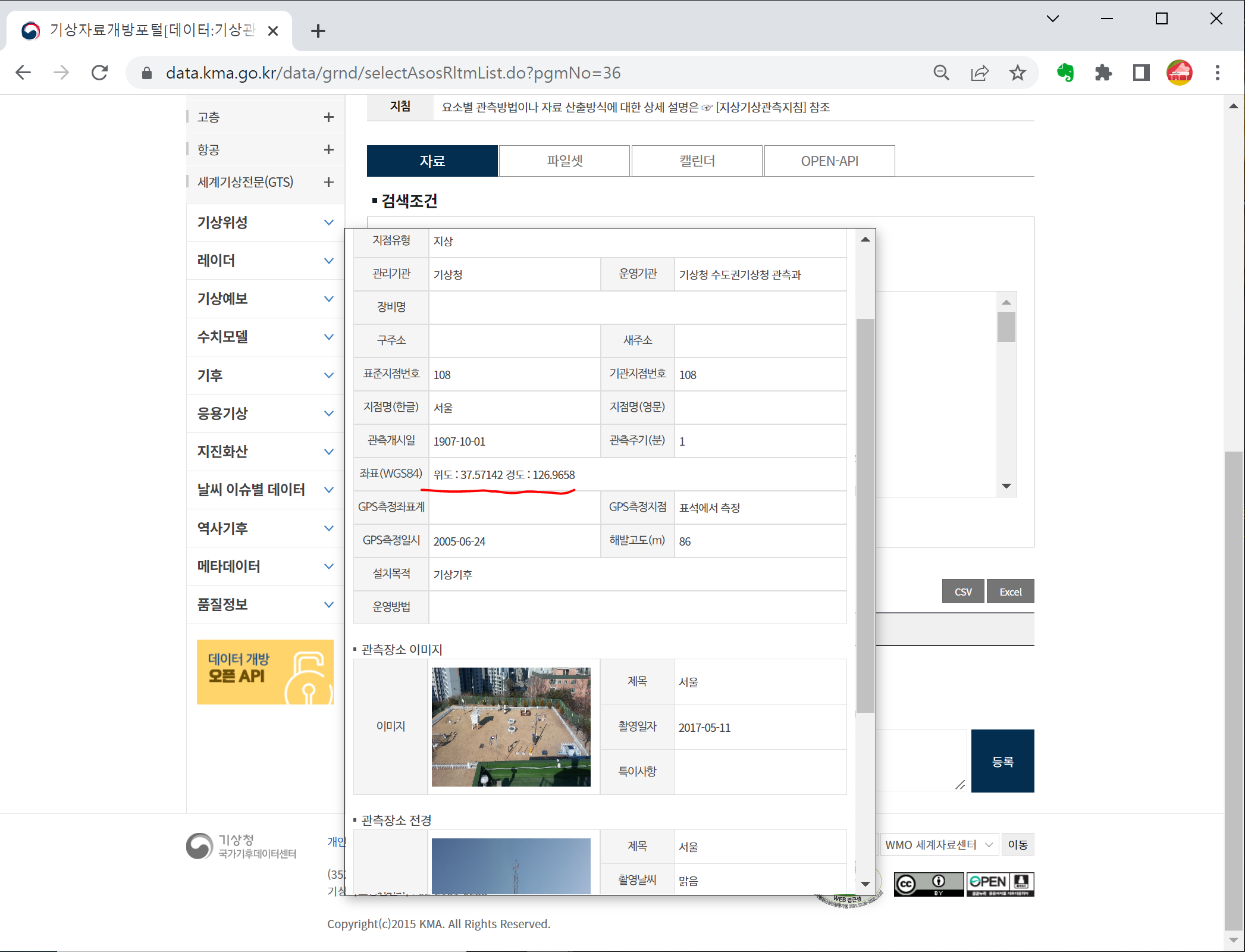This screenshot has width=1245, height=952.
Task: Click the 등록 button
Action: tap(1002, 761)
